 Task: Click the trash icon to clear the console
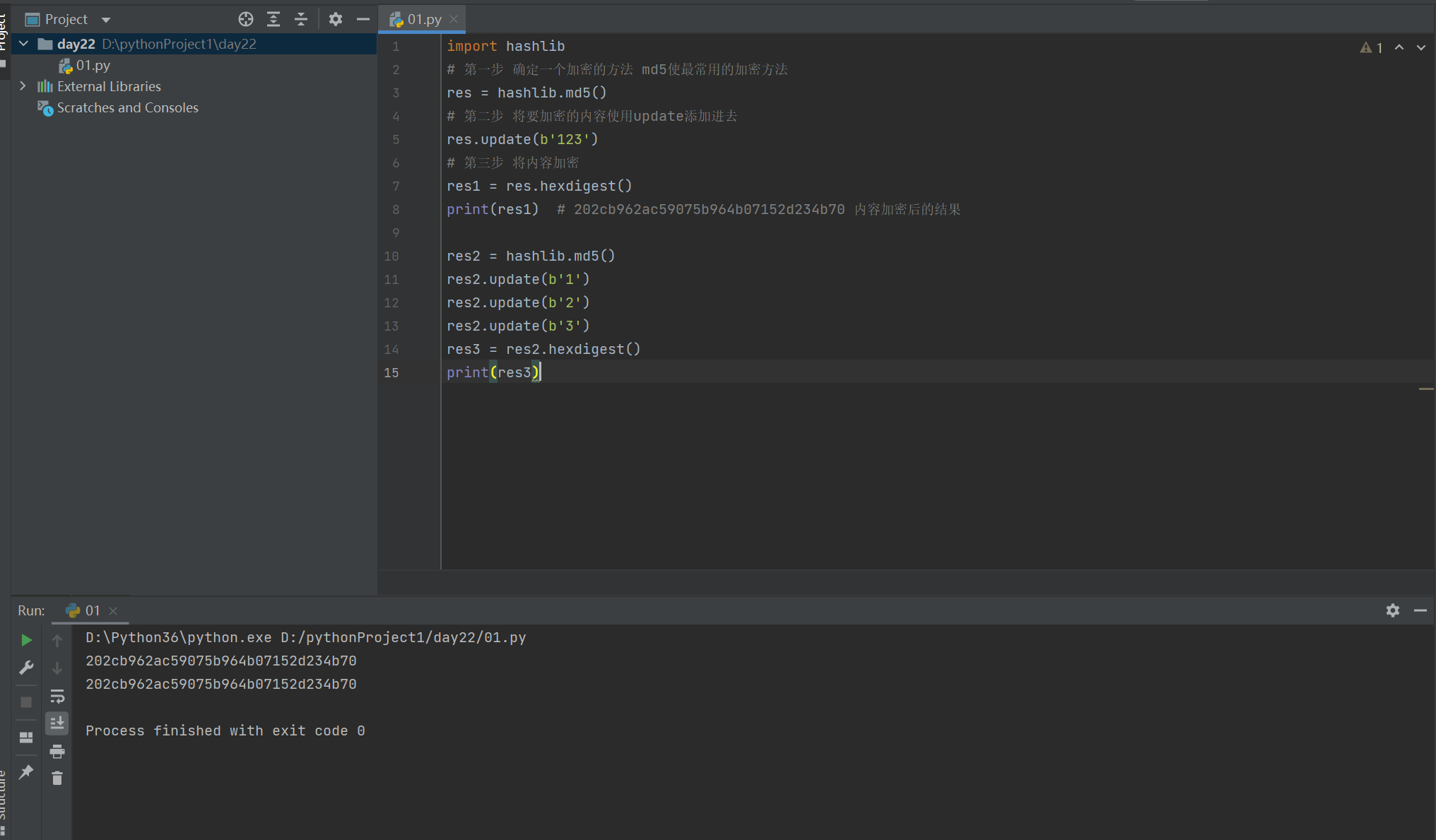57,779
